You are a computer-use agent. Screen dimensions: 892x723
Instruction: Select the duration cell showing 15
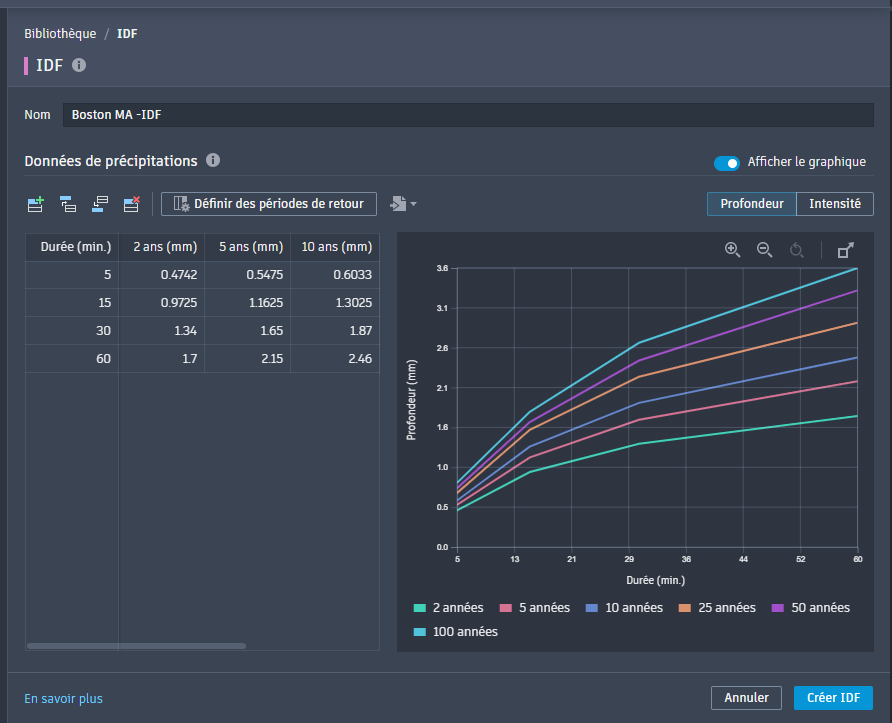72,303
